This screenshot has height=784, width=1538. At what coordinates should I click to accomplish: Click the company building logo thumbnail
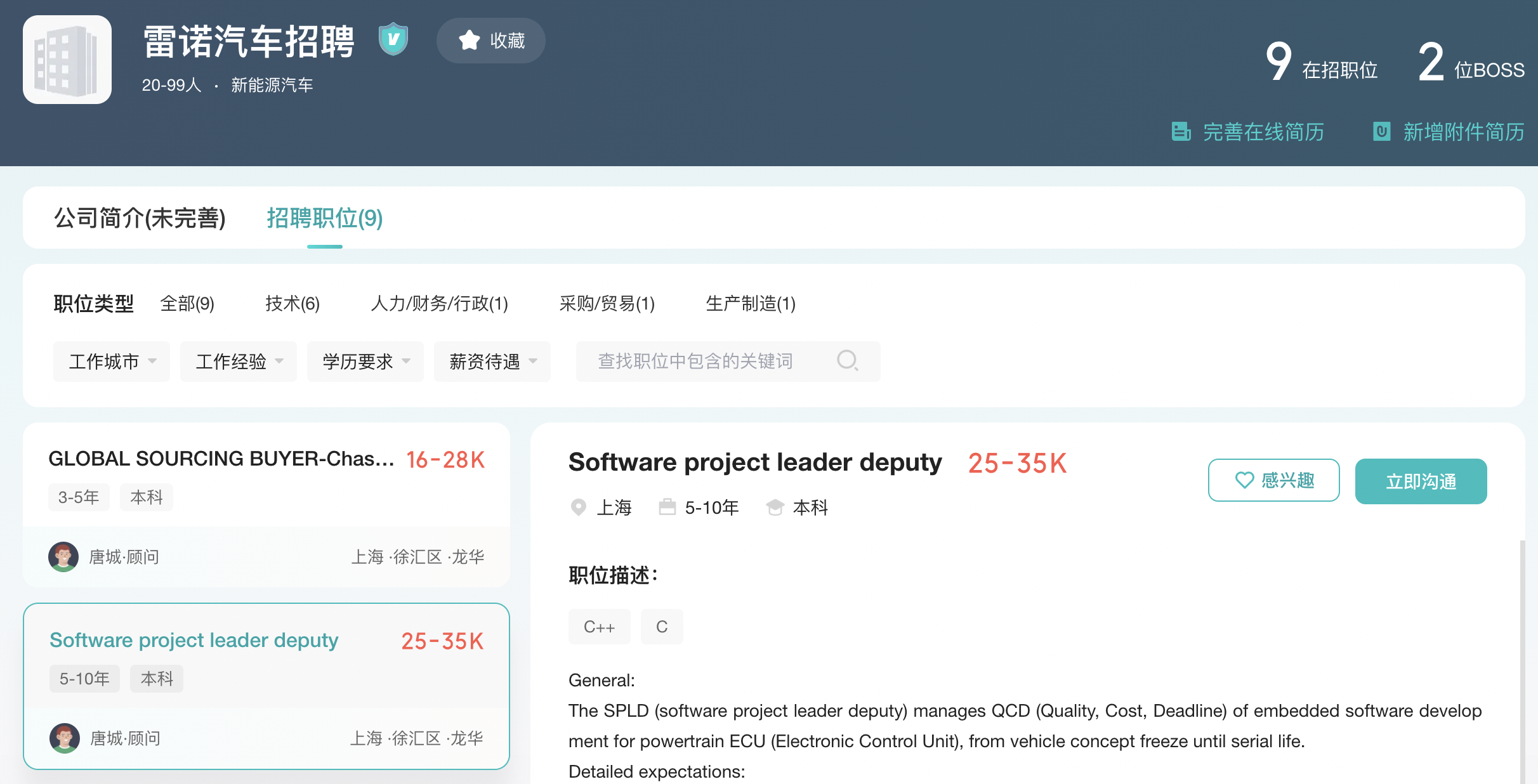click(x=67, y=60)
